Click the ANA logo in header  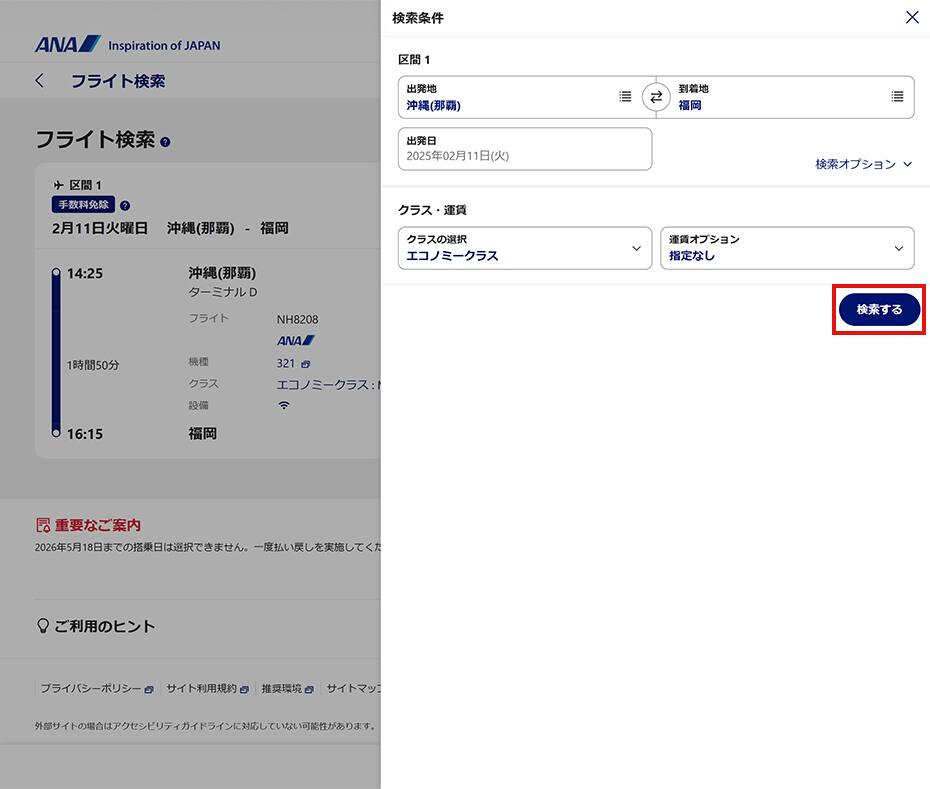(68, 44)
